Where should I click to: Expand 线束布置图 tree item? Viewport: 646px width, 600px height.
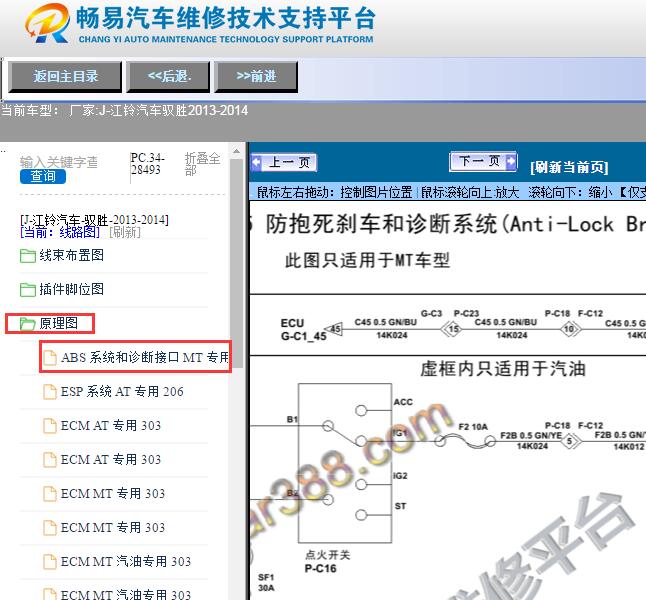click(71, 255)
